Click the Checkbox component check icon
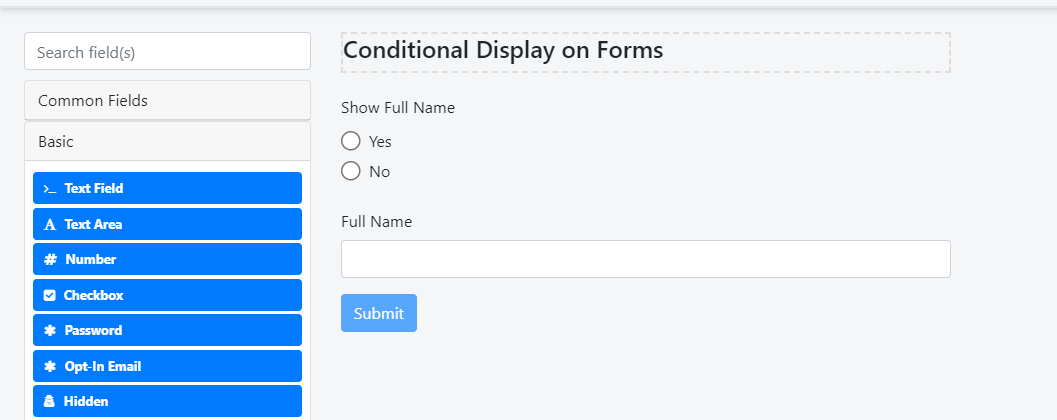1057x420 pixels. click(x=50, y=296)
